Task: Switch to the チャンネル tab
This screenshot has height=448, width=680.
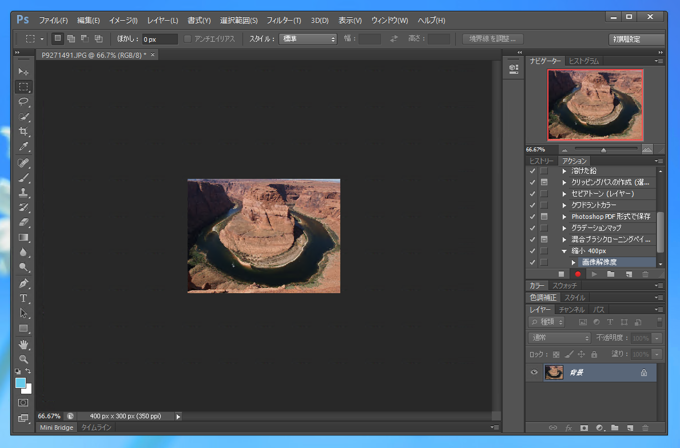Action: point(572,310)
